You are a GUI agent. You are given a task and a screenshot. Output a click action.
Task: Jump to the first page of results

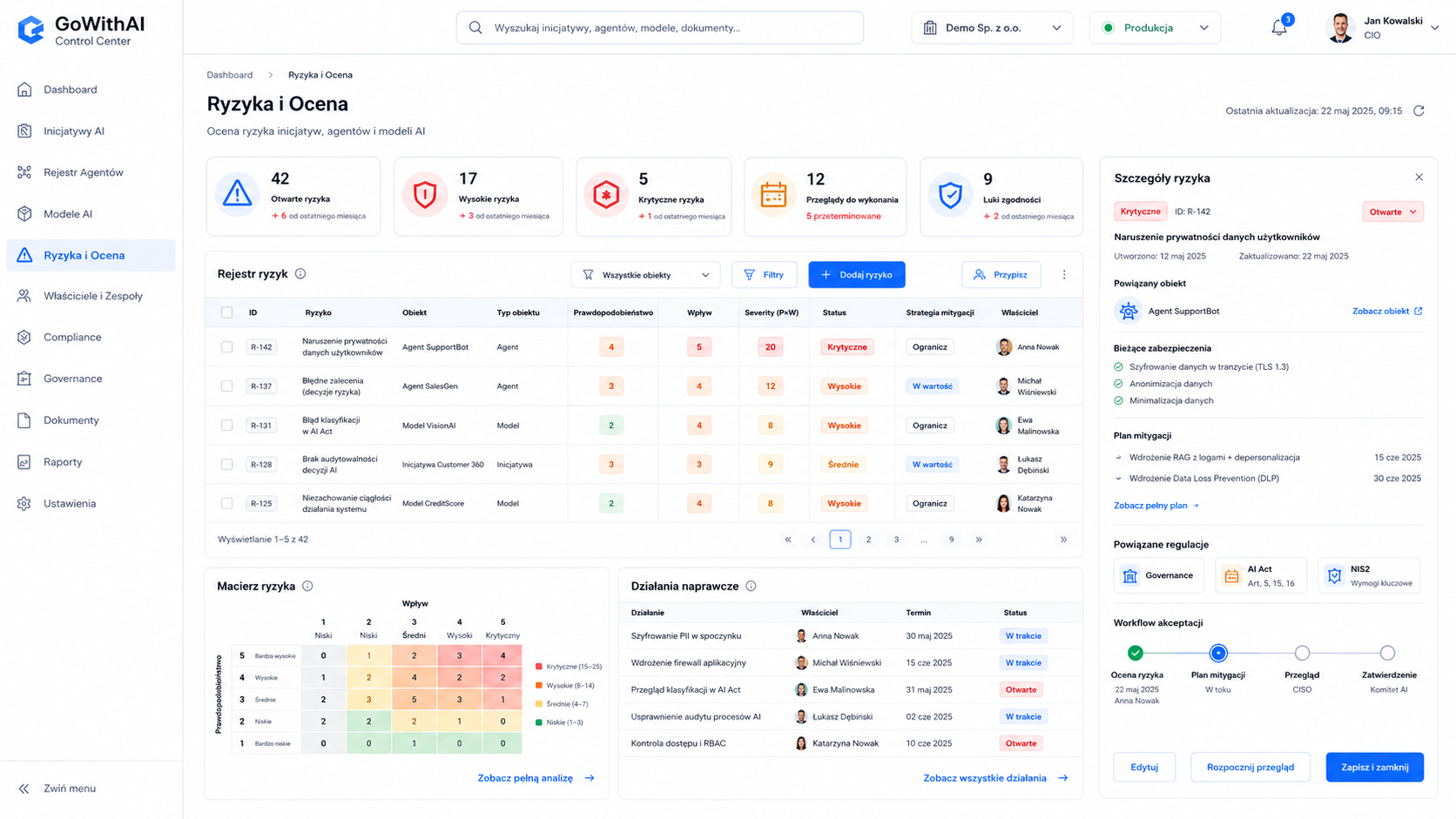click(x=788, y=540)
